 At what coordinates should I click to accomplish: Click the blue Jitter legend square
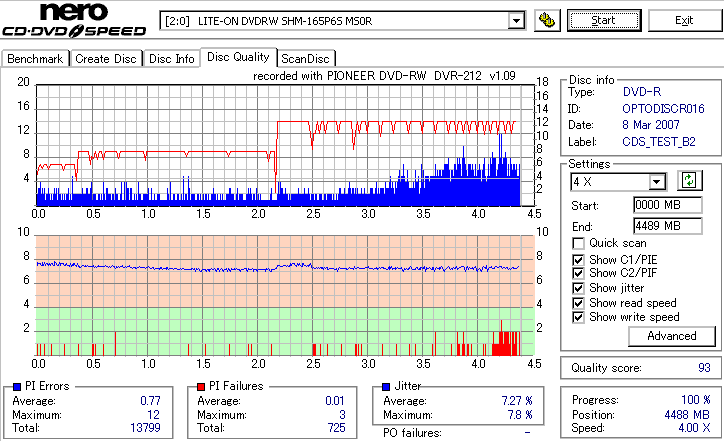(386, 387)
